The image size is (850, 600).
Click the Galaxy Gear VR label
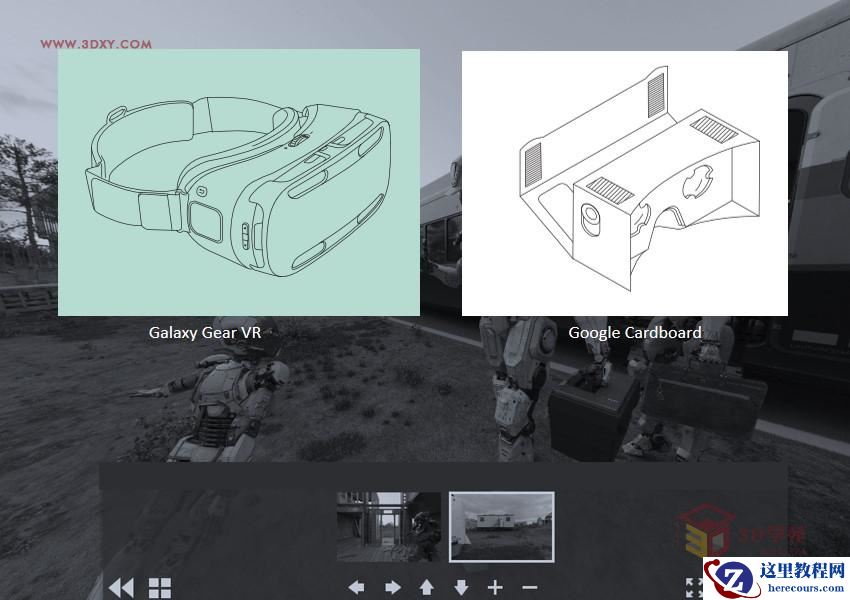tap(204, 332)
